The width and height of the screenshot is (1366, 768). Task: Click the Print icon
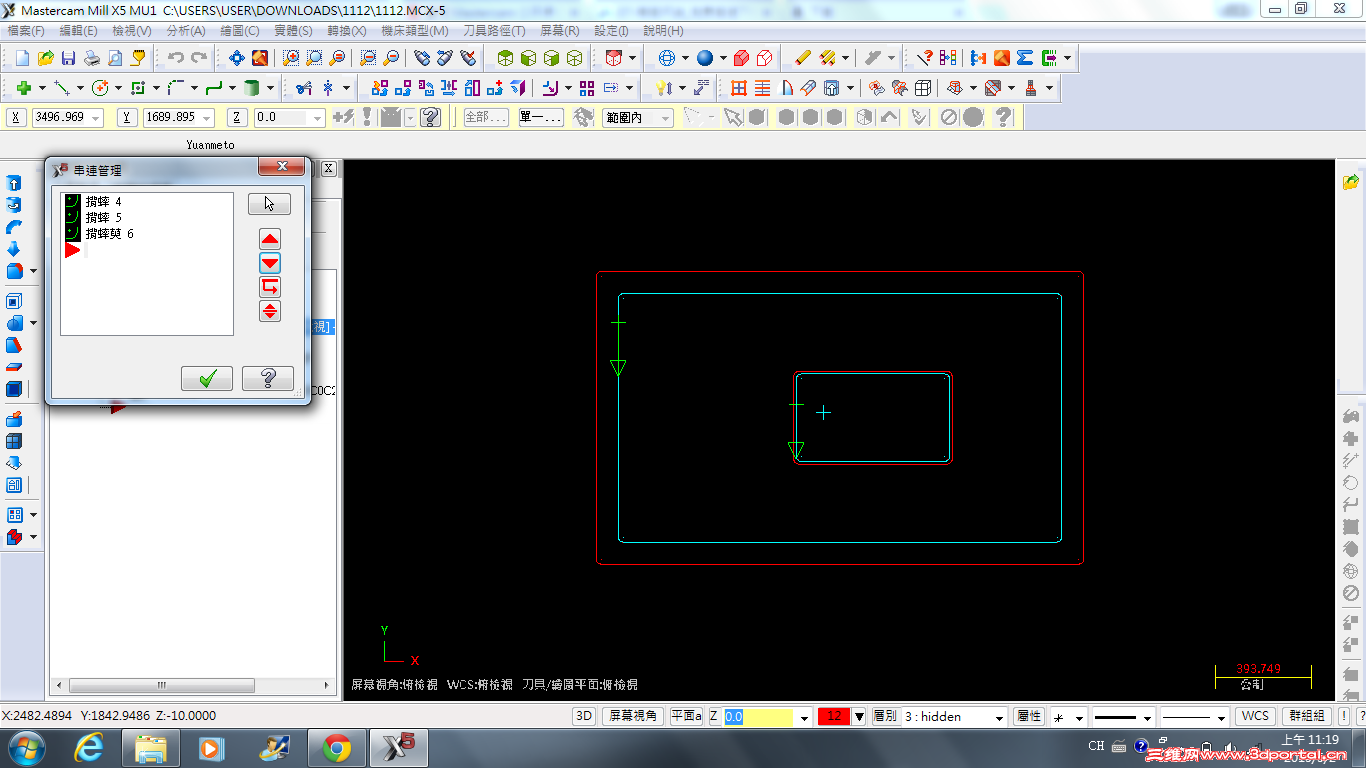92,58
